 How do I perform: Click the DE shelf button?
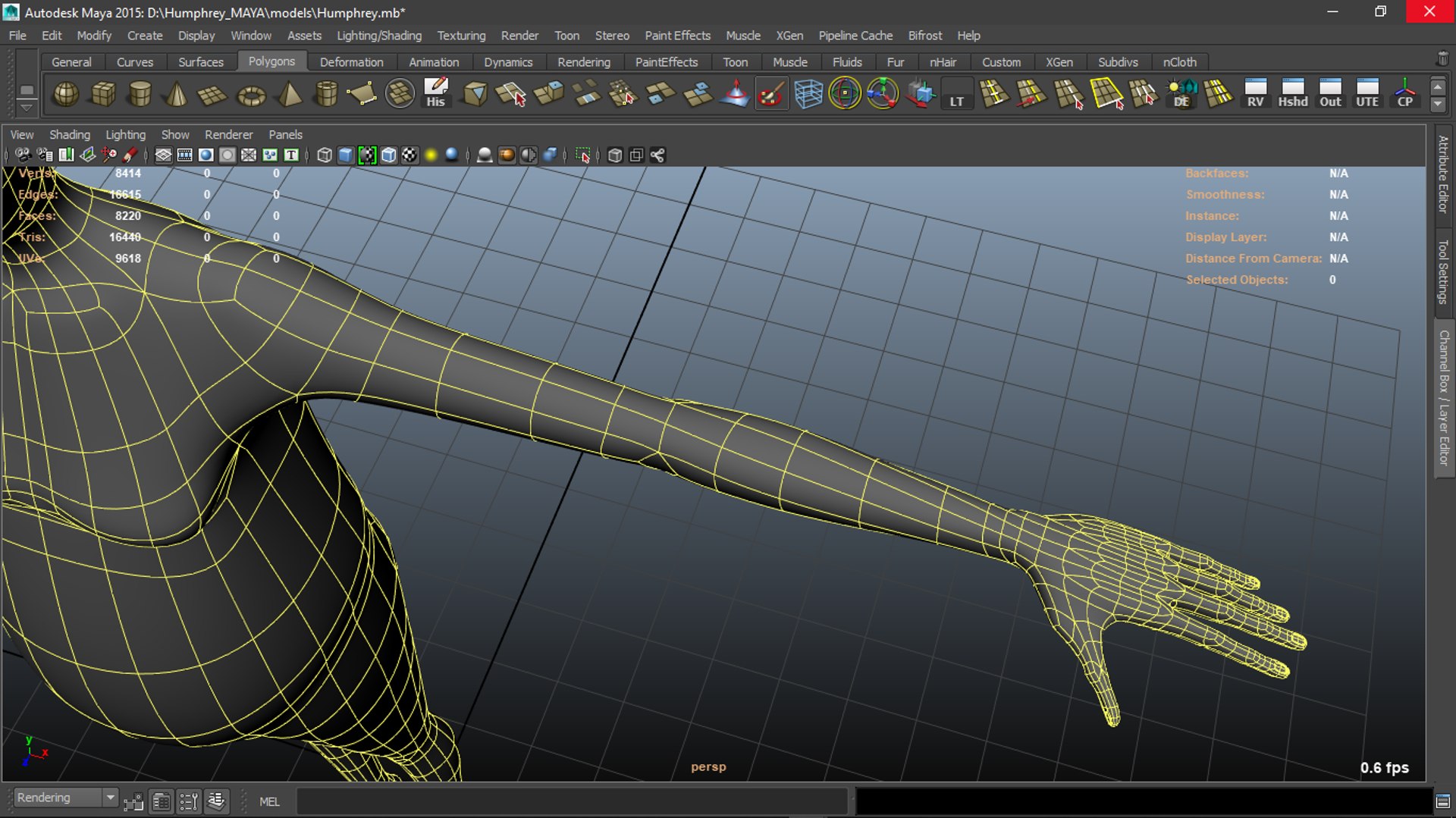point(1181,94)
